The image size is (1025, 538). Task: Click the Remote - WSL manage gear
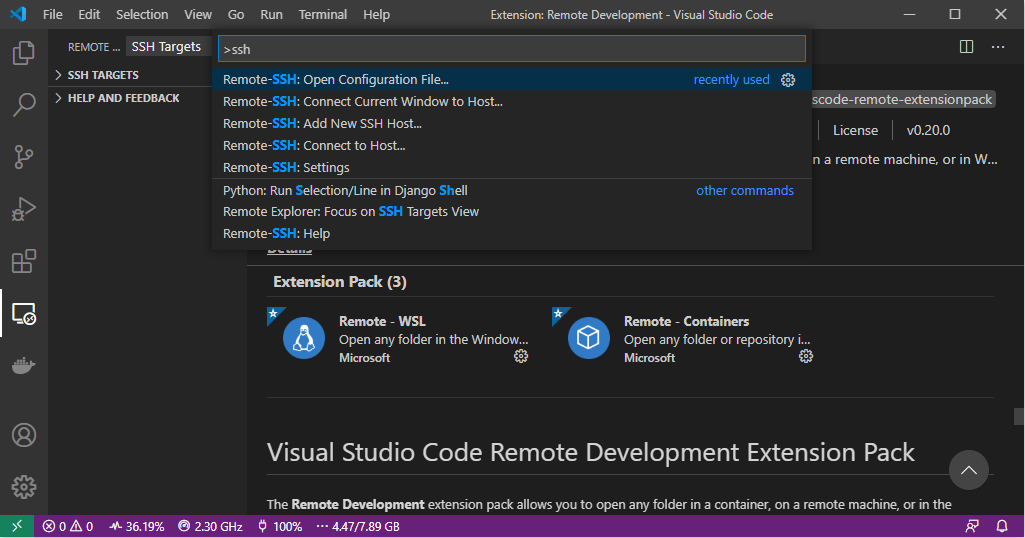click(x=520, y=356)
